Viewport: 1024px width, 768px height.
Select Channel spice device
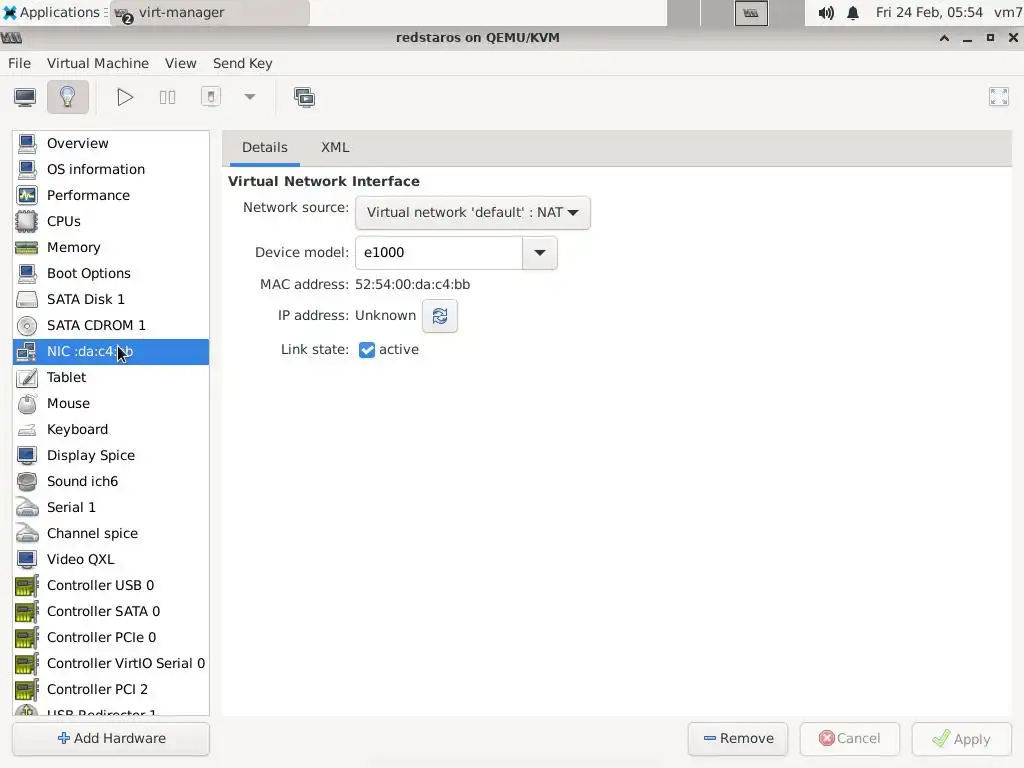coord(111,533)
